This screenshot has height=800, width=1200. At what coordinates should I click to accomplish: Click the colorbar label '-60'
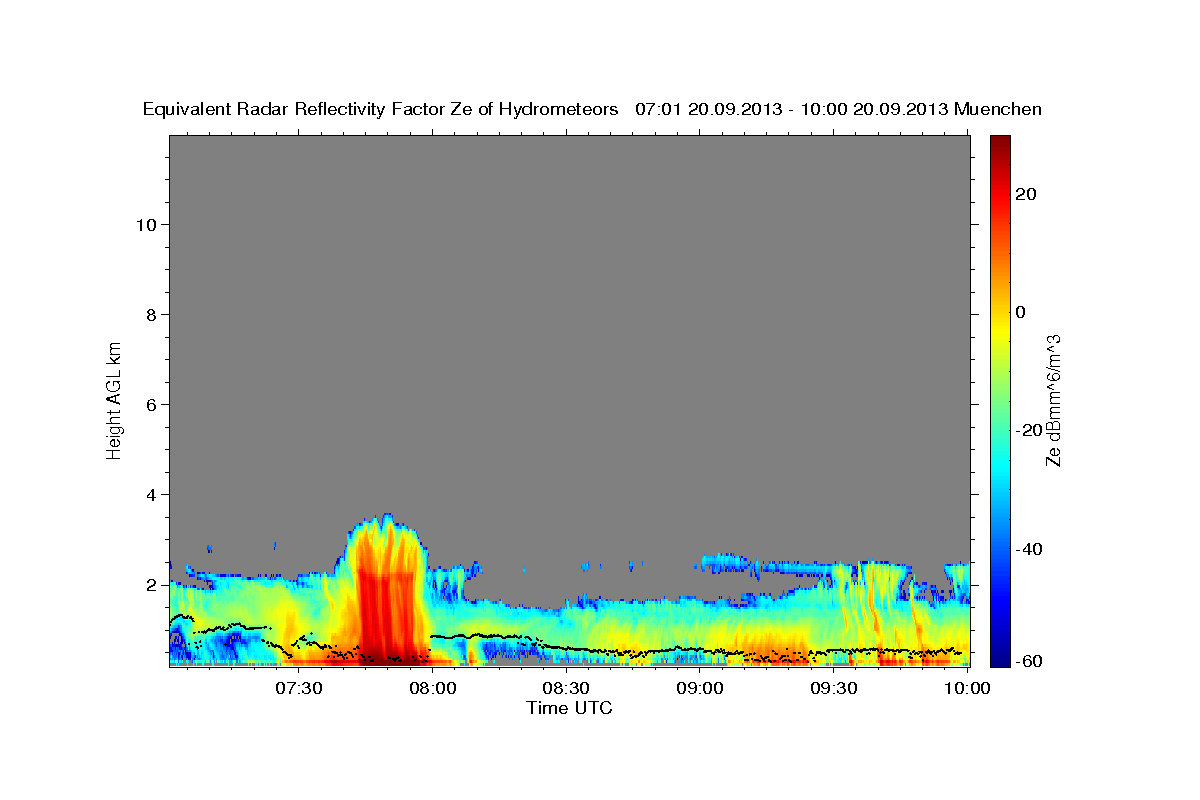click(x=1028, y=660)
